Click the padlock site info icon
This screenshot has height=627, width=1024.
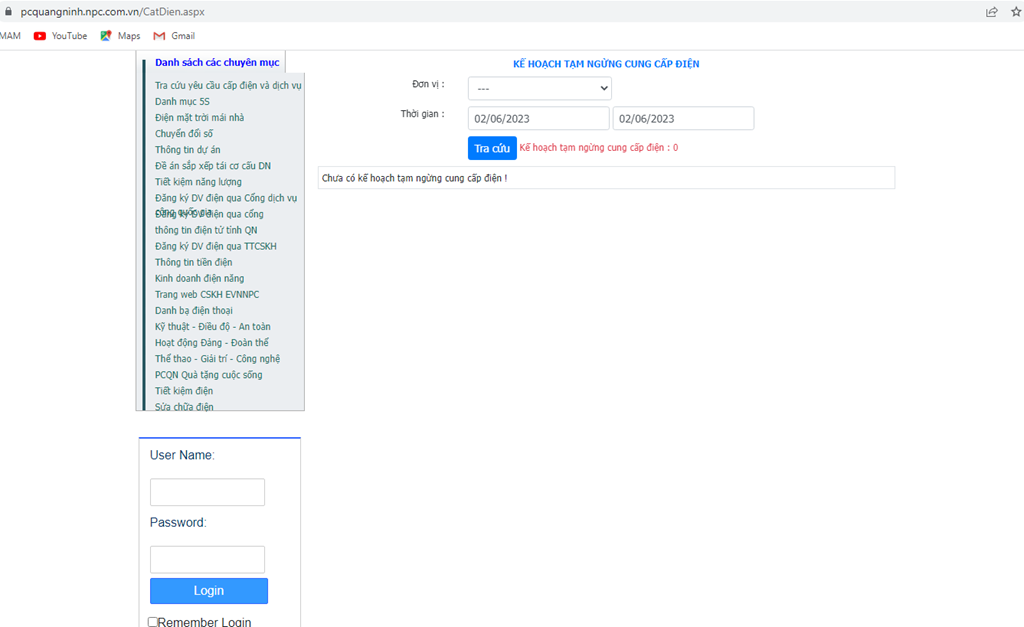click(x=8, y=12)
